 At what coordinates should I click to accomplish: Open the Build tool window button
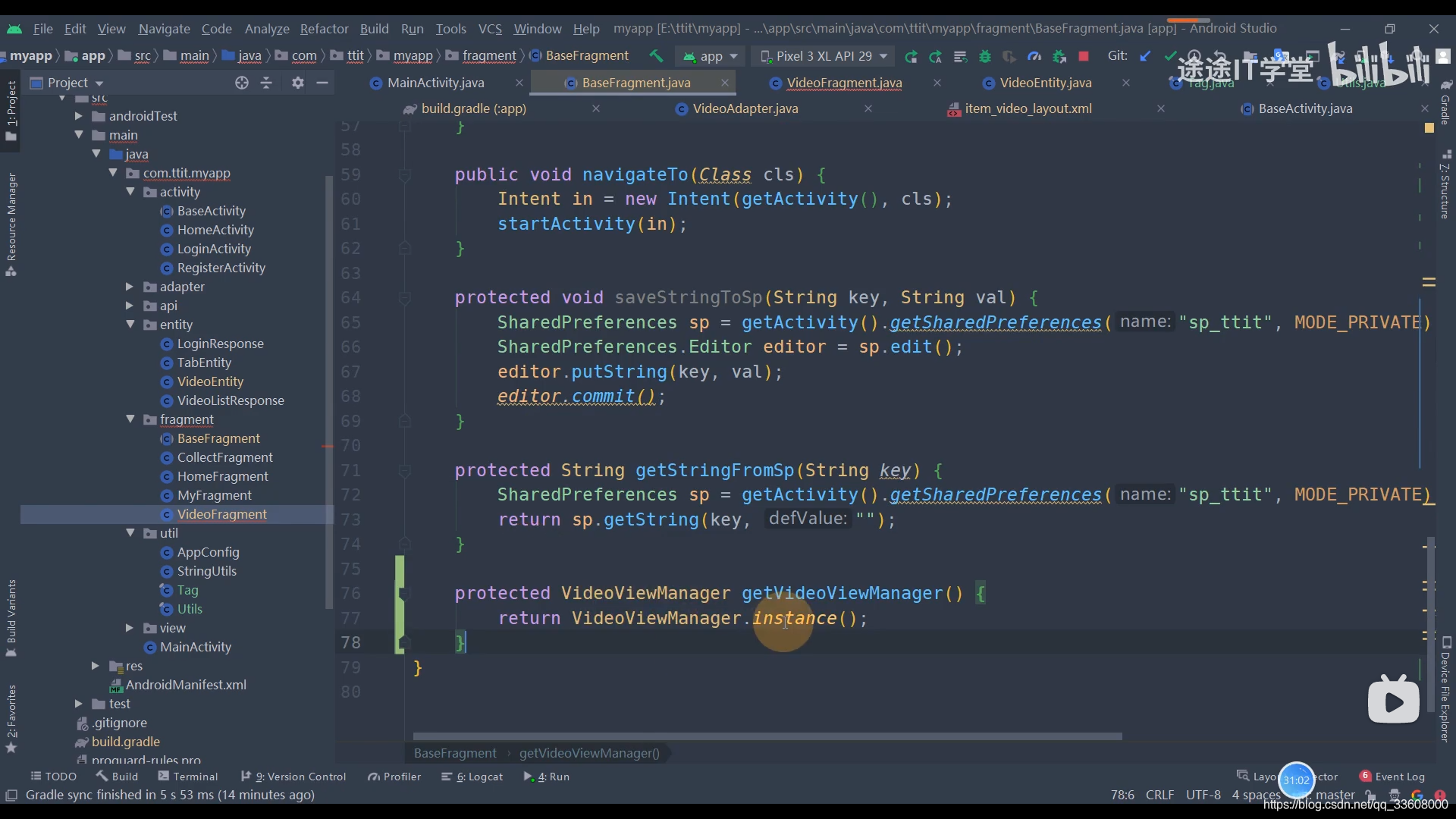click(x=117, y=777)
